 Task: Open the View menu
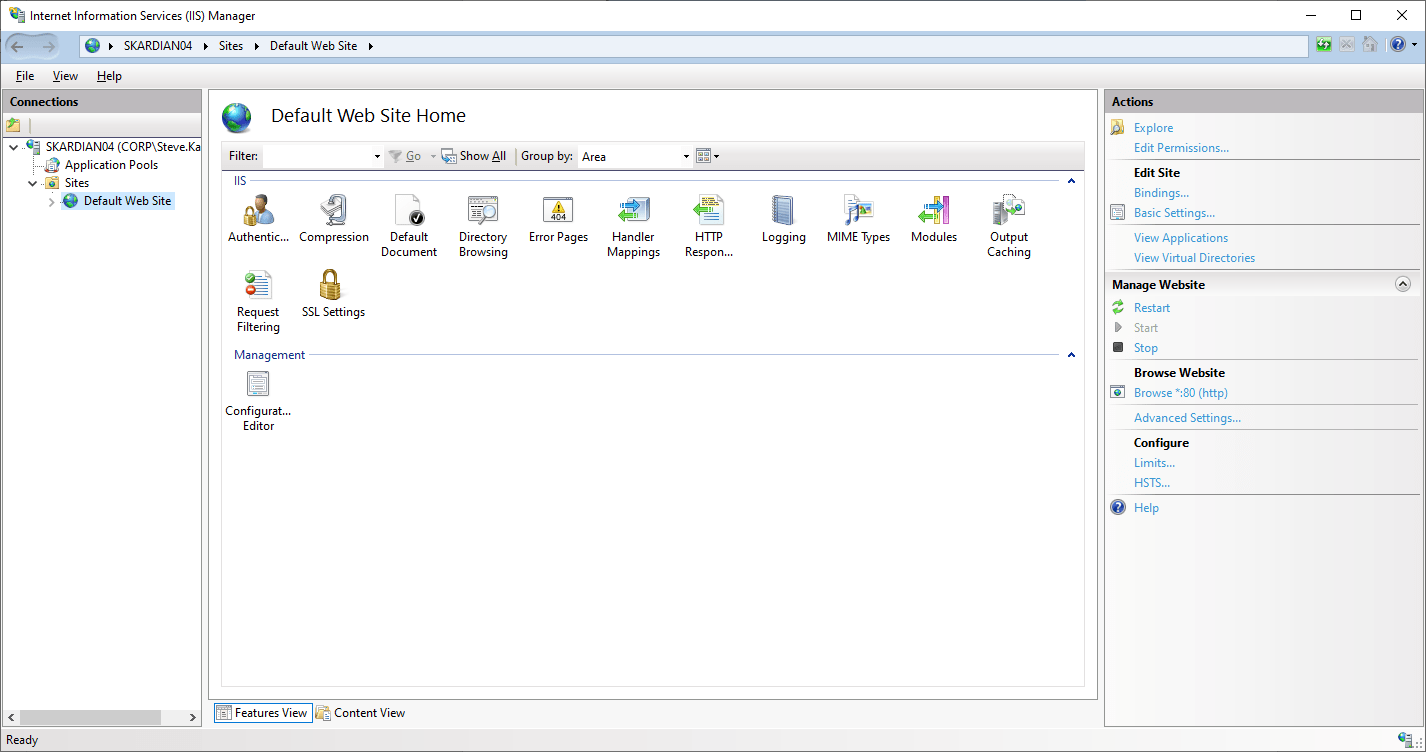(x=65, y=76)
